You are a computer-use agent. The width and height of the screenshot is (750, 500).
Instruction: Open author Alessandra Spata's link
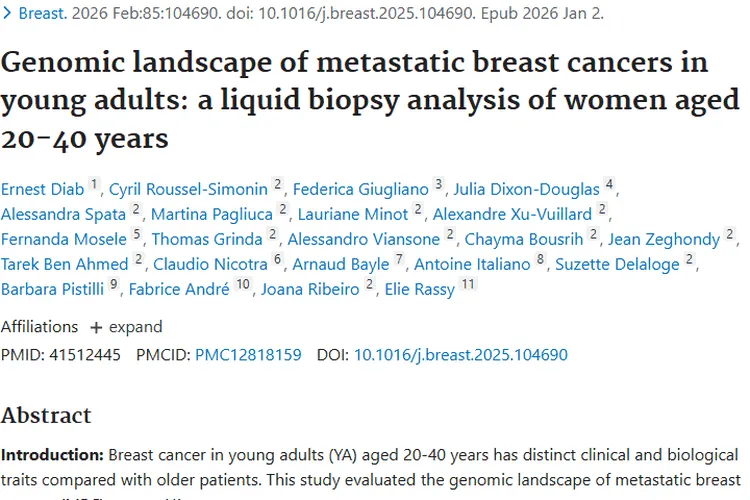63,213
